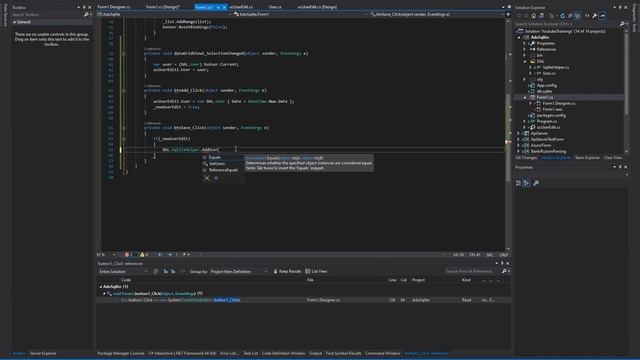Click the navigate forward arrow in editor strip
Screen dimensions: 640x360
pos(170,254)
